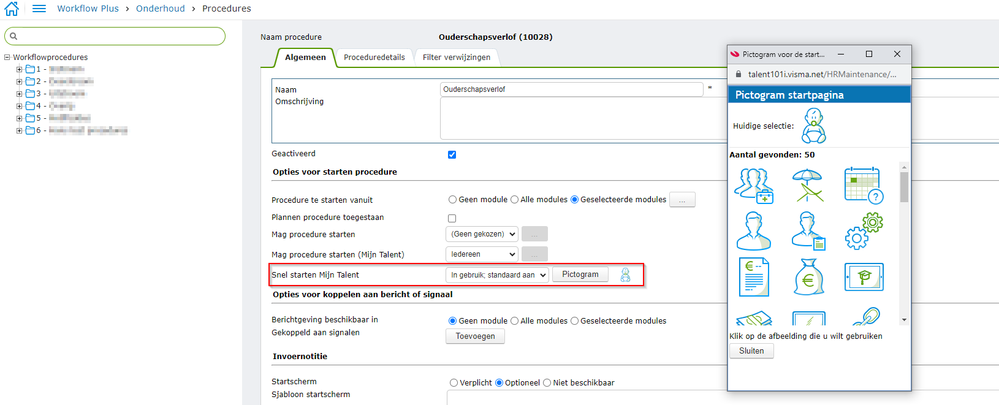This screenshot has width=999, height=405.
Task: Open the hamburger navigation menu
Action: 40,9
